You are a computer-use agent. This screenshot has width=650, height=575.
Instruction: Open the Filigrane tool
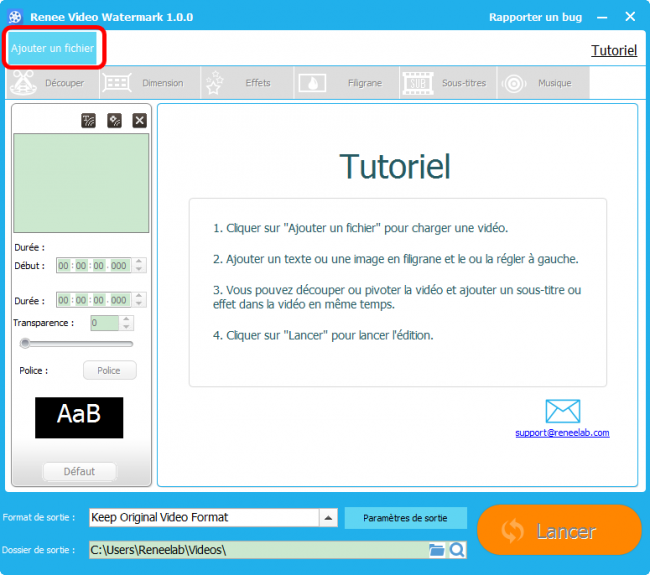[x=347, y=83]
